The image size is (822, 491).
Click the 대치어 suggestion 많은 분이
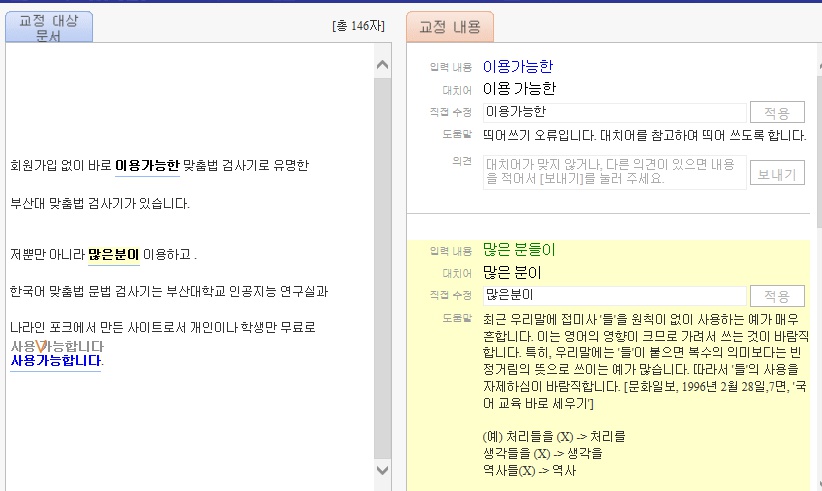[x=512, y=273]
